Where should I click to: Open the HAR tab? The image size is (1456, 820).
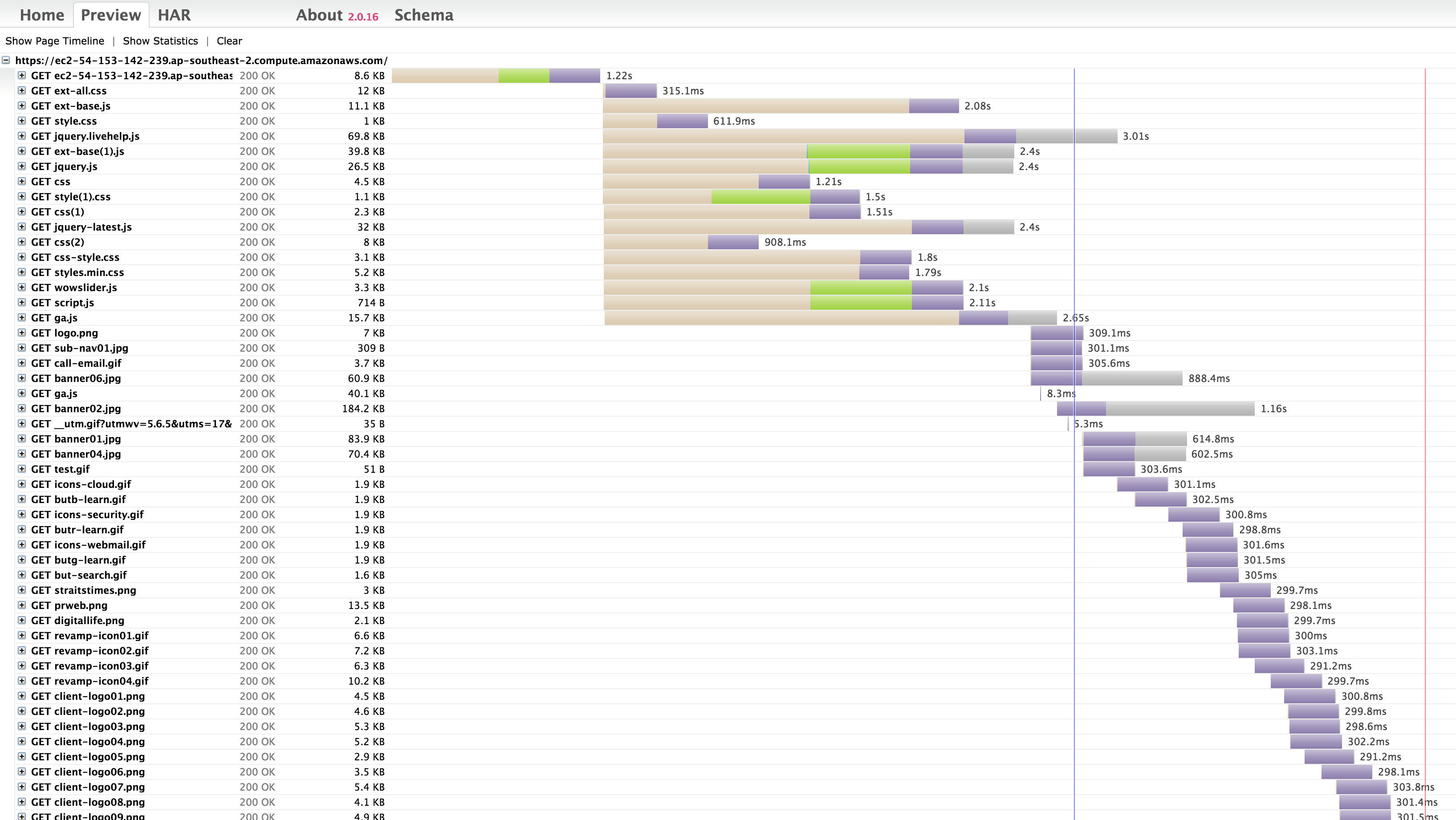point(174,15)
